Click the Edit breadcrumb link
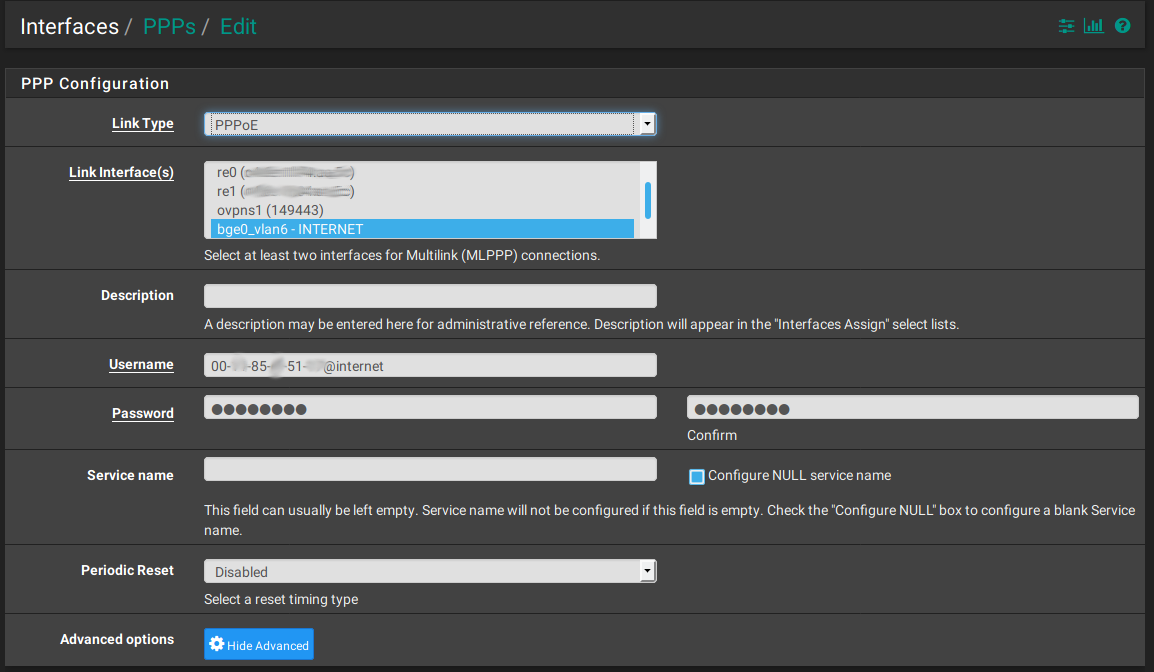This screenshot has width=1154, height=672. coord(238,27)
